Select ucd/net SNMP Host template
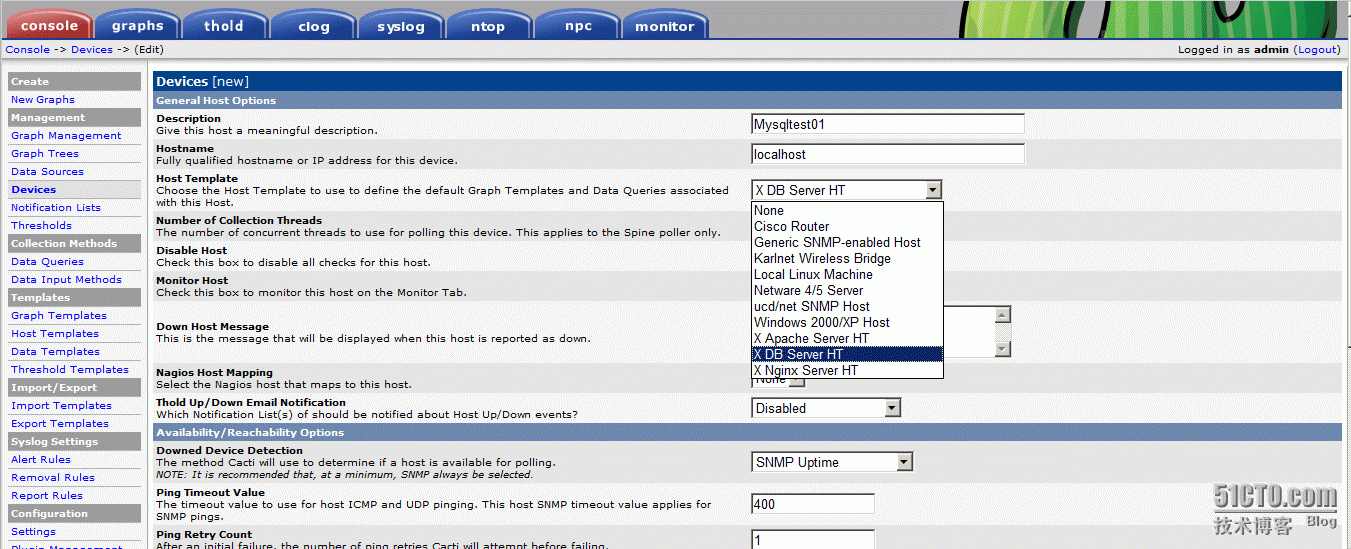This screenshot has width=1351, height=549. (847, 306)
